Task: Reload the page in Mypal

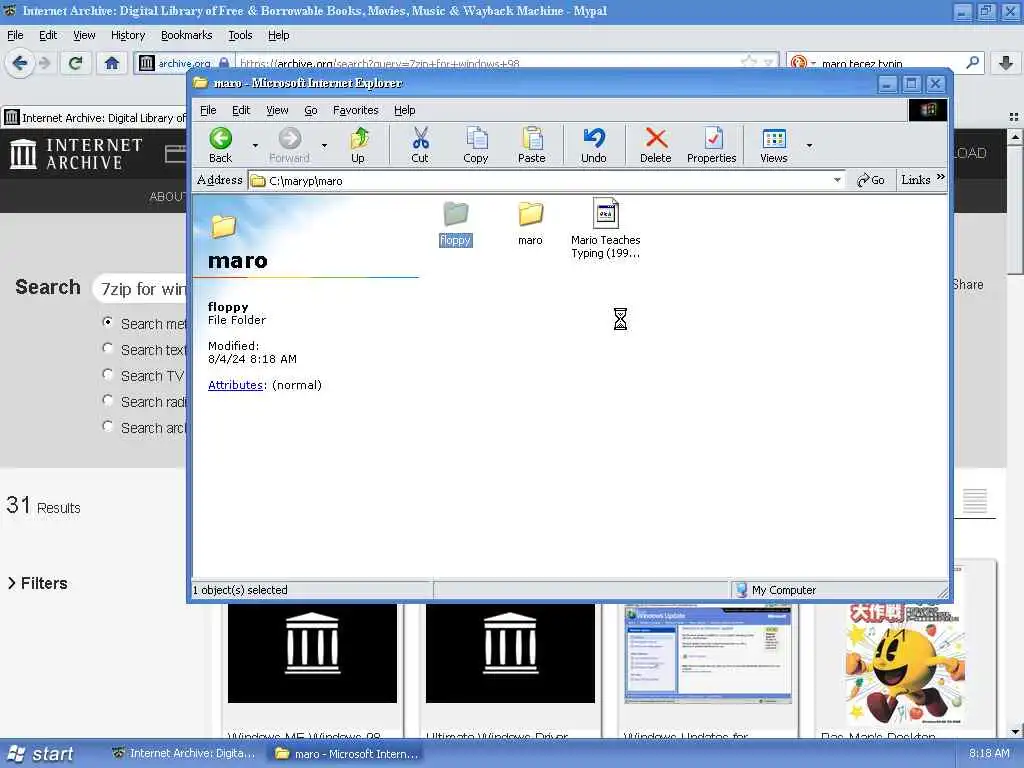Action: [76, 63]
